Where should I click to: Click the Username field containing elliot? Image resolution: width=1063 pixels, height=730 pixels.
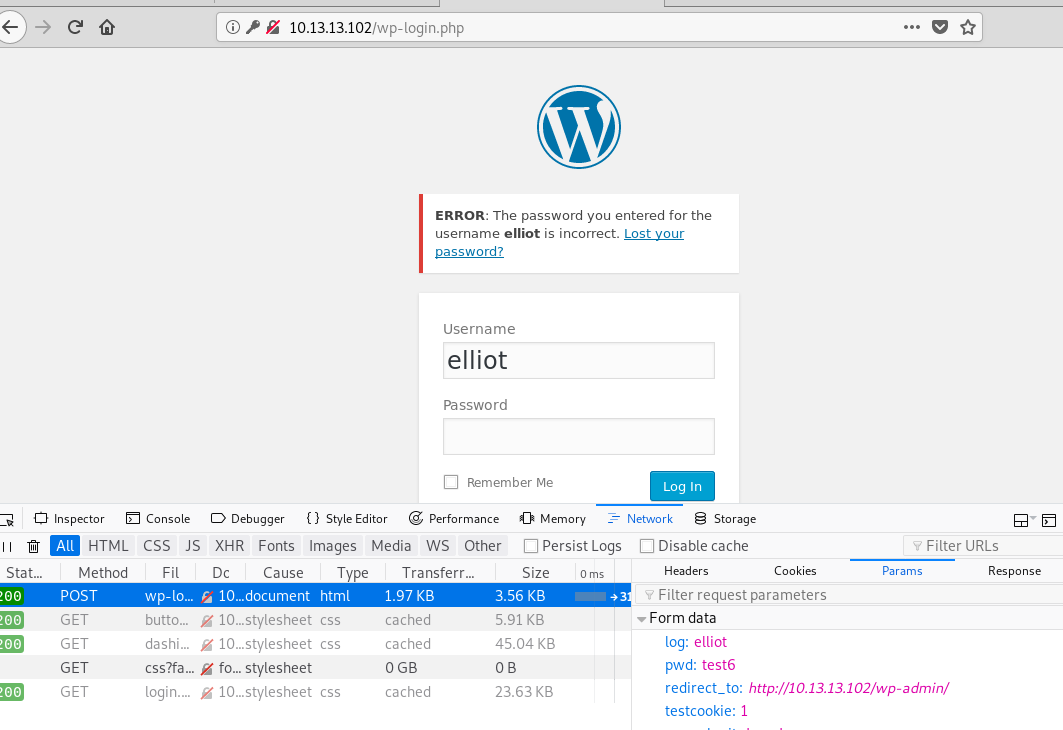coord(578,360)
